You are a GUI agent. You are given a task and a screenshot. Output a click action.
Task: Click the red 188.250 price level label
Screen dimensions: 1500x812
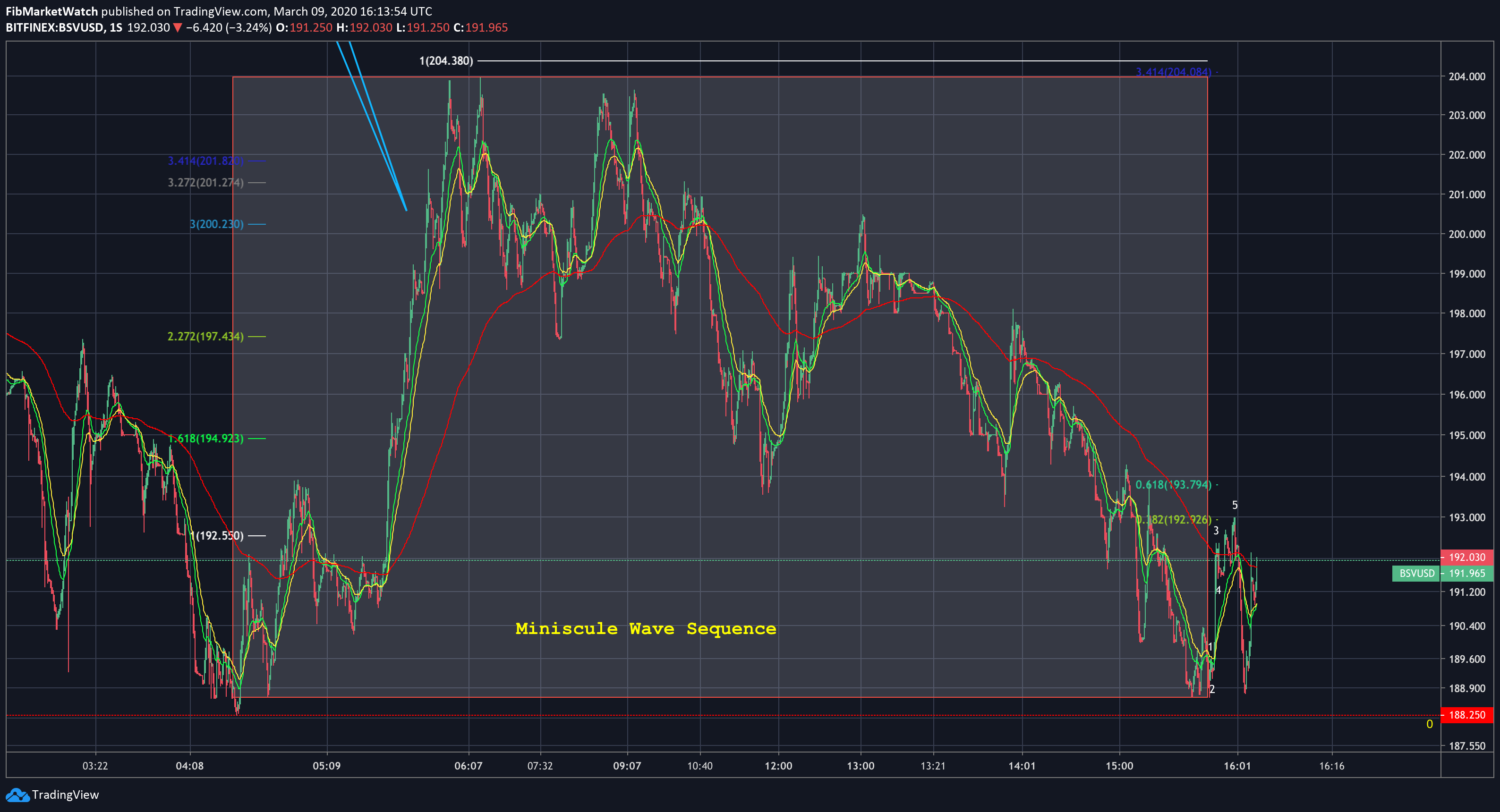click(x=1467, y=715)
